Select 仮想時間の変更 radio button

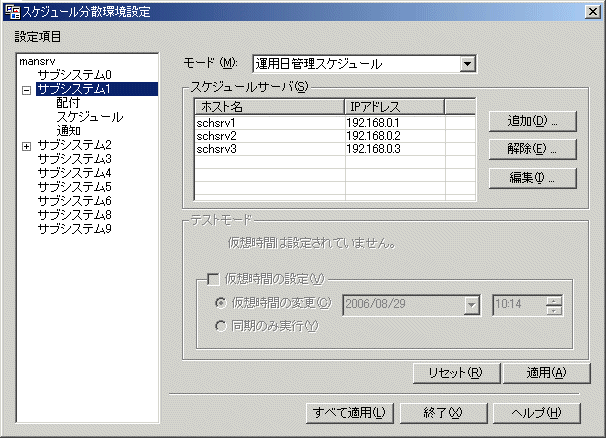click(220, 303)
